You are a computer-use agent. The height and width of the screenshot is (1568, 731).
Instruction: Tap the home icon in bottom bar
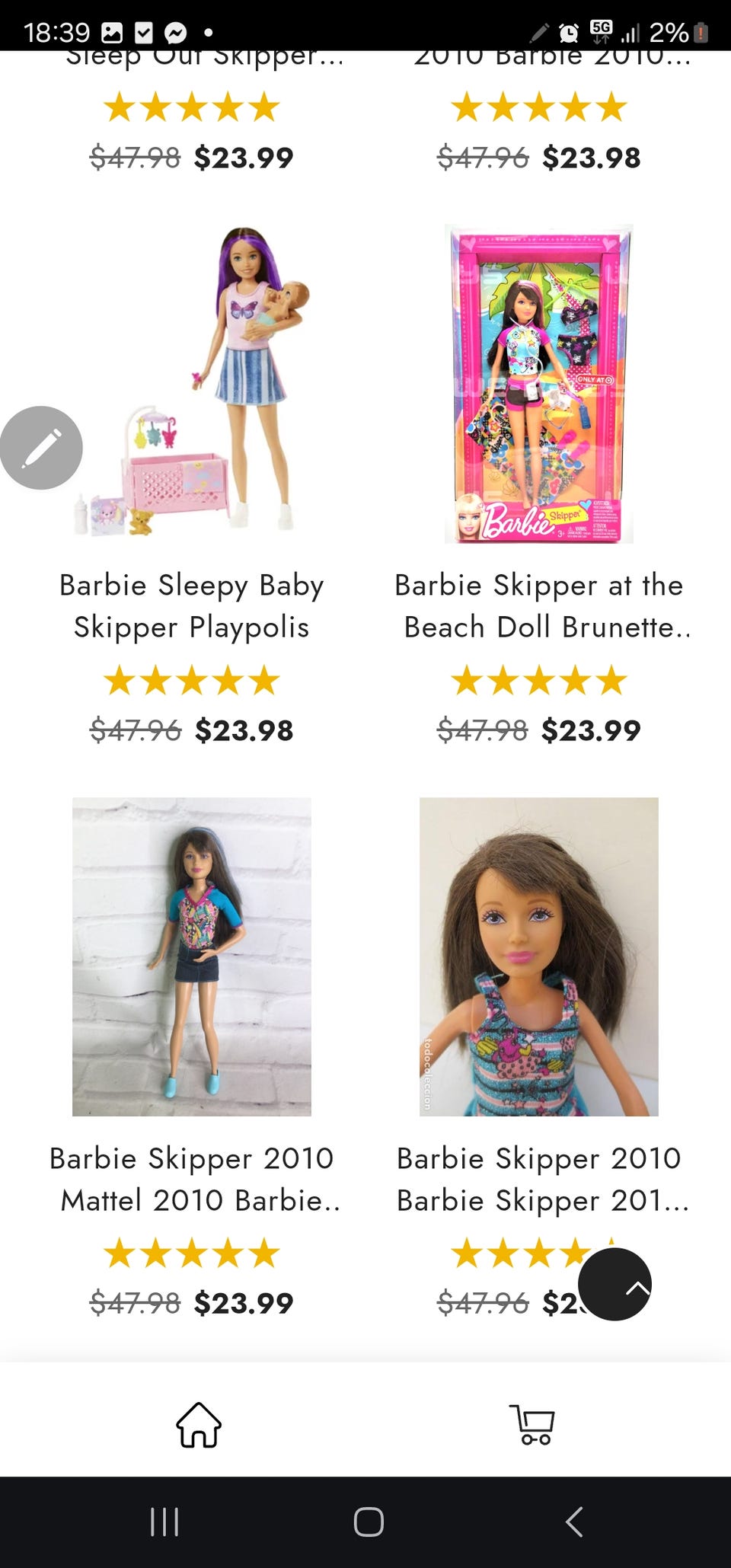click(x=199, y=1424)
